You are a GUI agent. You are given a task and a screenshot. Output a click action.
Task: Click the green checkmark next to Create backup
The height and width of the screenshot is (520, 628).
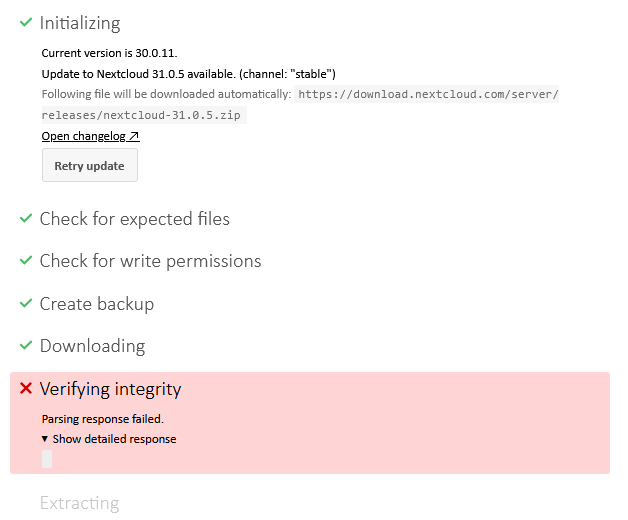point(26,303)
